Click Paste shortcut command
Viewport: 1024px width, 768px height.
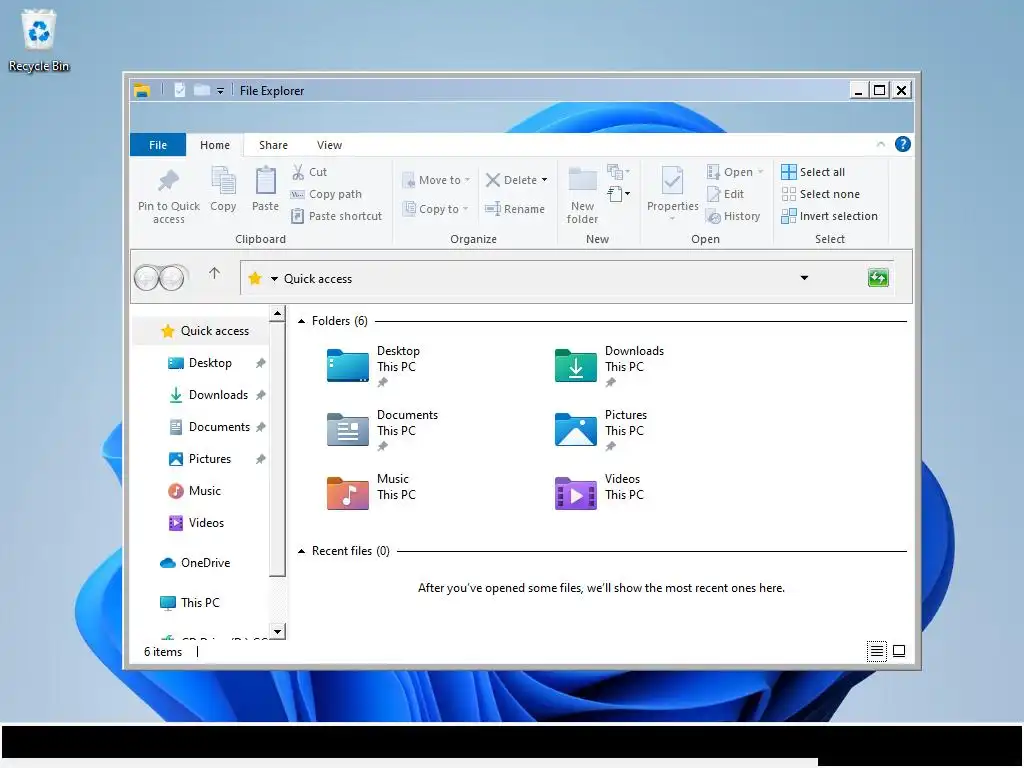pos(336,216)
